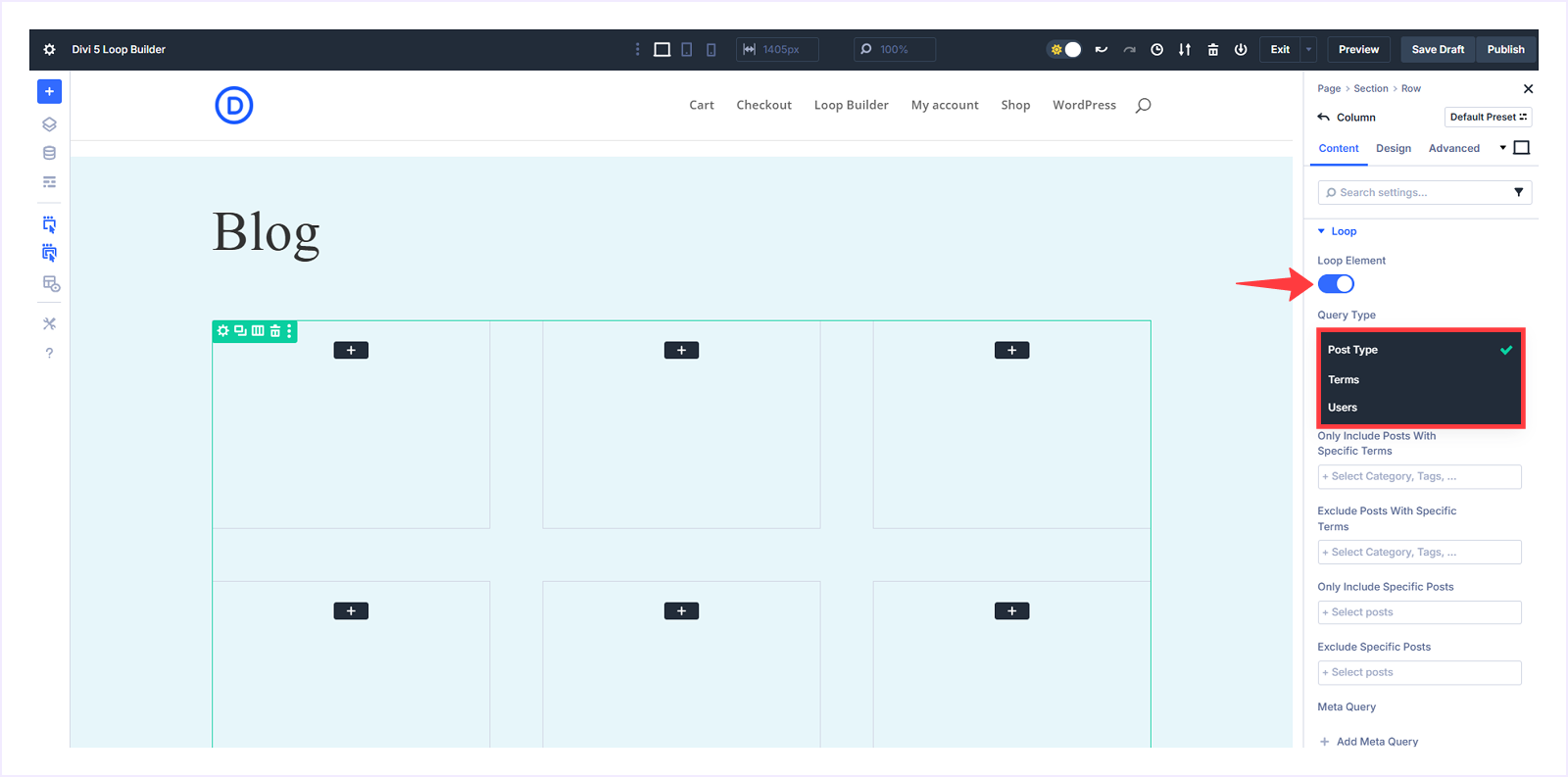Open the Default Preset dropdown

1488,117
